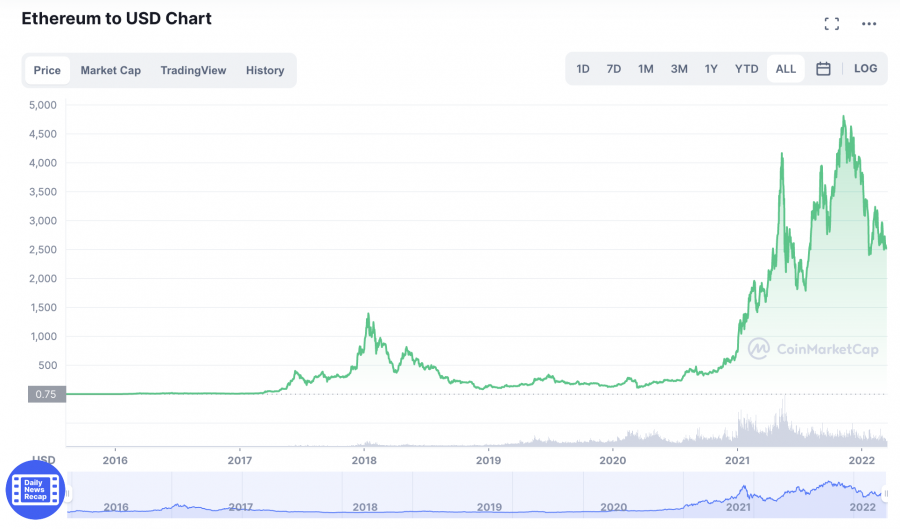Viewport: 900px width, 529px height.
Task: Toggle the LOG scale button
Action: pyautogui.click(x=865, y=69)
